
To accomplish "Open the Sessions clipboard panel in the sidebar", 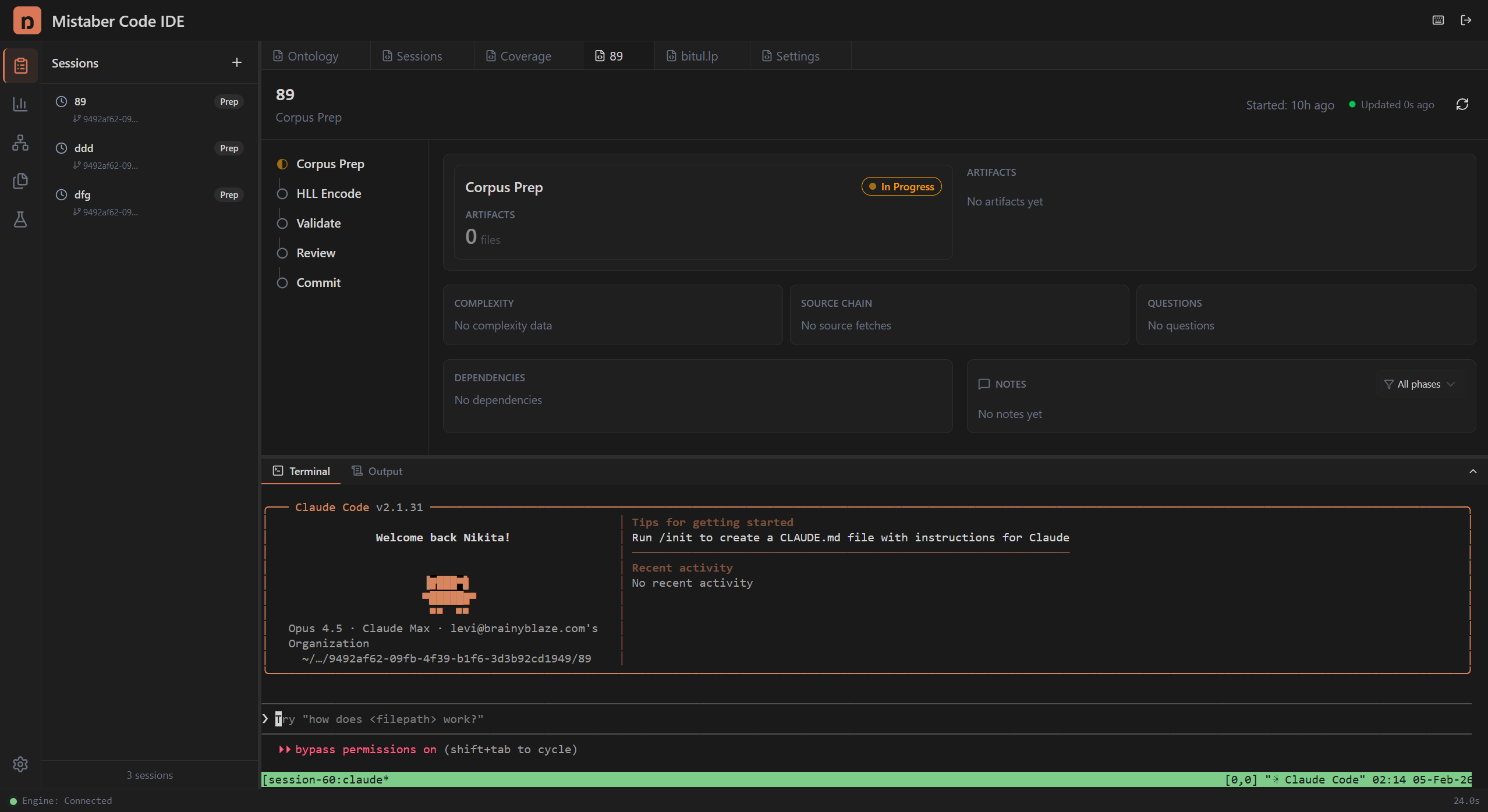I will tap(20, 65).
